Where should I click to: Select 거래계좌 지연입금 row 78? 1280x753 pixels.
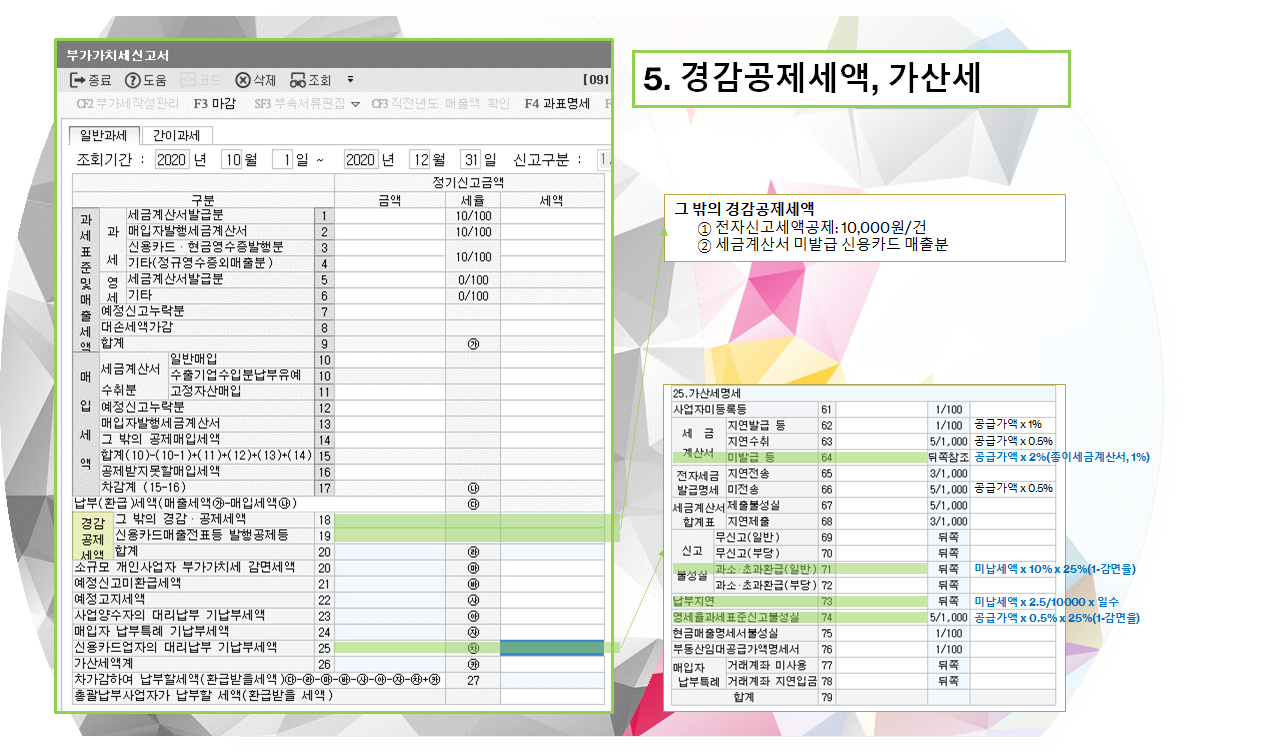(771, 681)
